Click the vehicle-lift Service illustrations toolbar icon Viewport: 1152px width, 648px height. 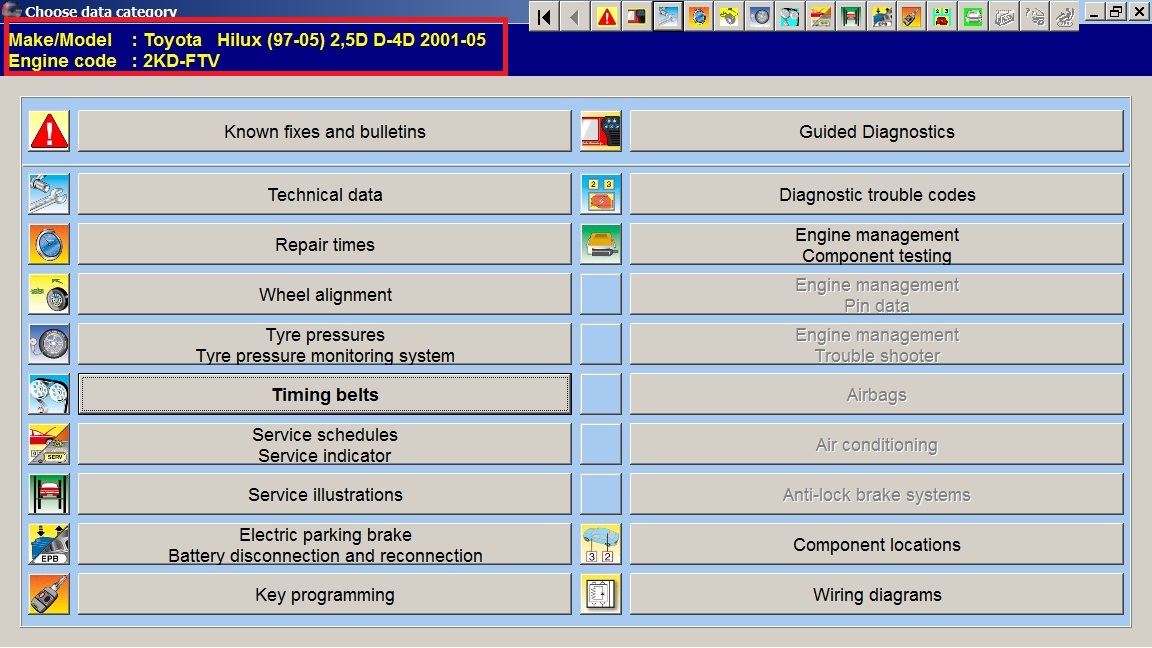click(851, 16)
